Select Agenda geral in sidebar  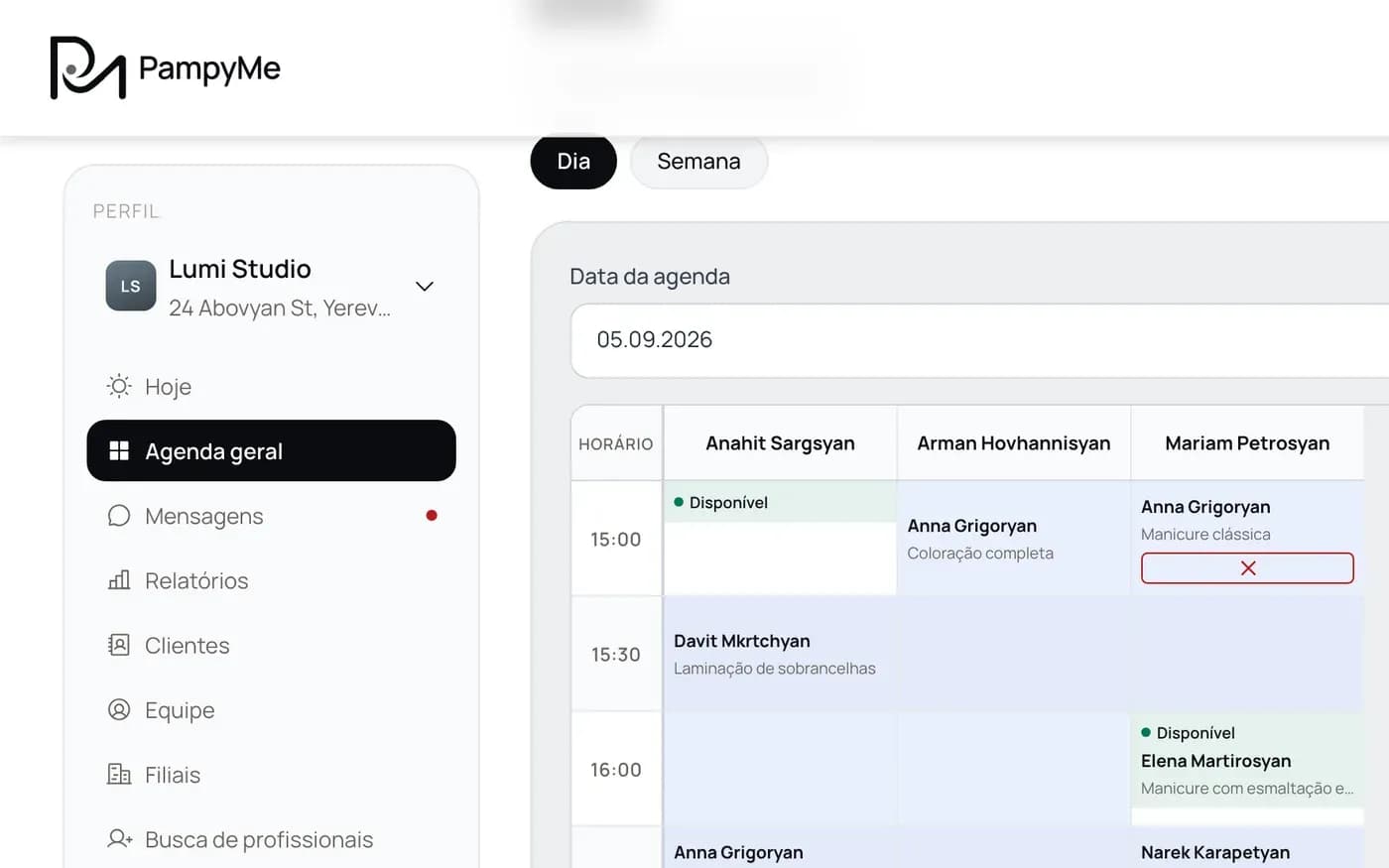click(x=271, y=450)
